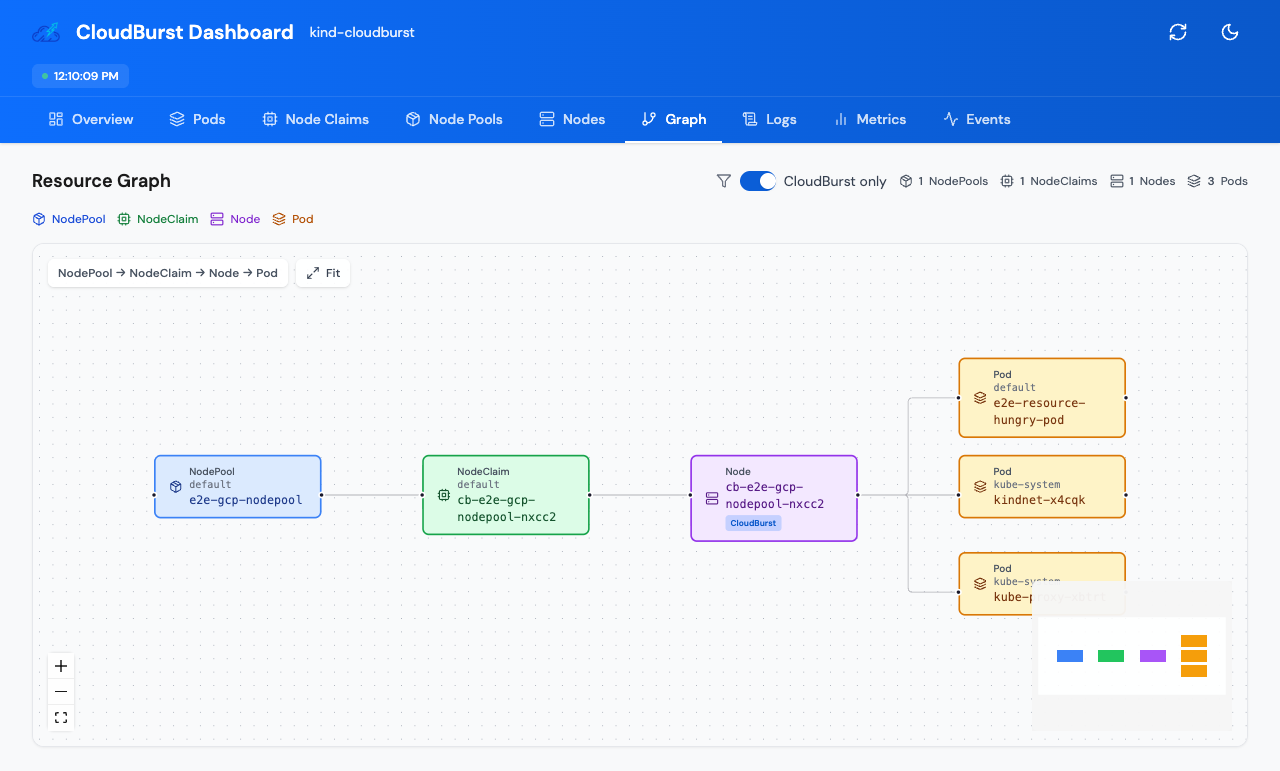Disable the CloudBurst only toggle
Screen dimensions: 1280x771
coord(758,181)
